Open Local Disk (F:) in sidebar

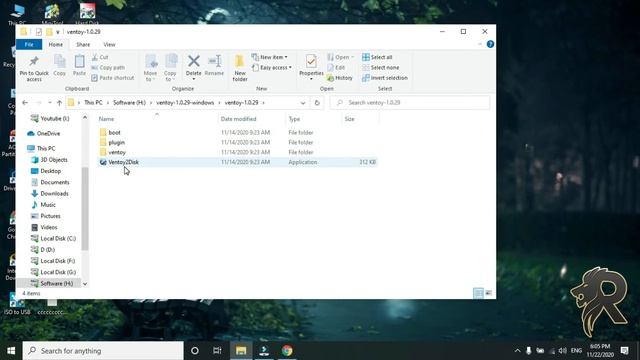coord(53,261)
